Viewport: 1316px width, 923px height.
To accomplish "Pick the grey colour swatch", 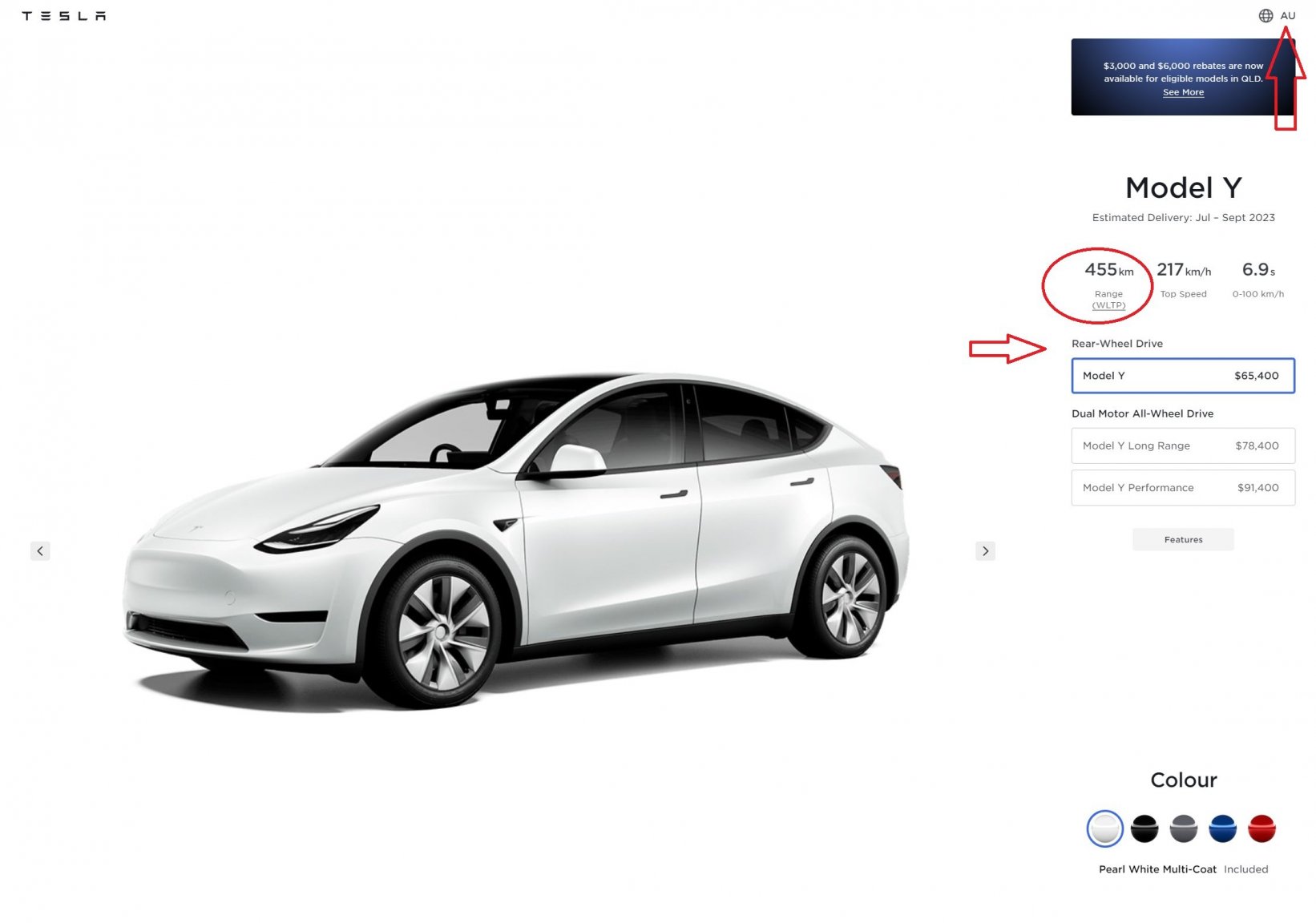I will [x=1184, y=828].
